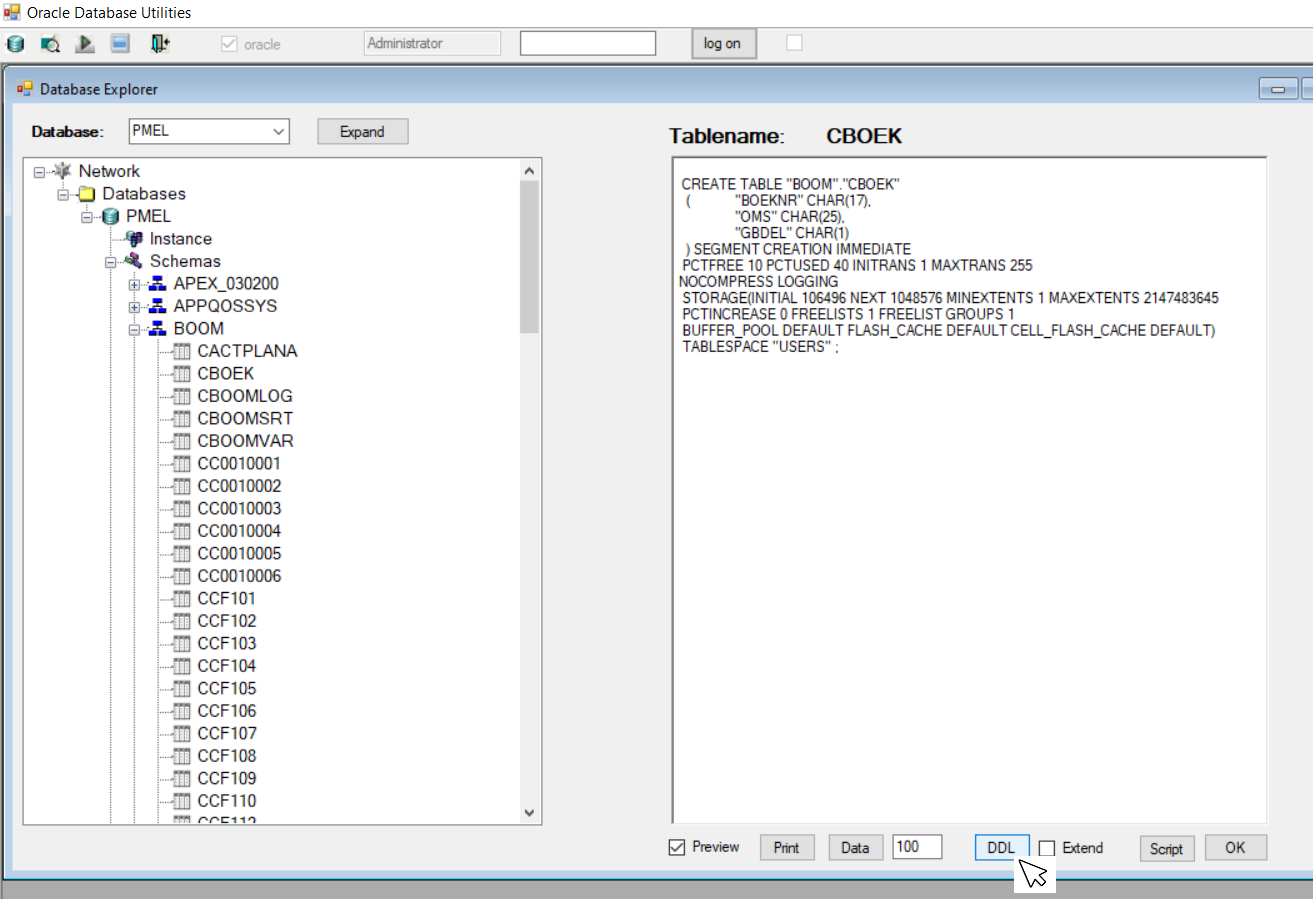Click the APPQOSSYS schema icon
This screenshot has height=899, width=1313.
click(x=158, y=306)
